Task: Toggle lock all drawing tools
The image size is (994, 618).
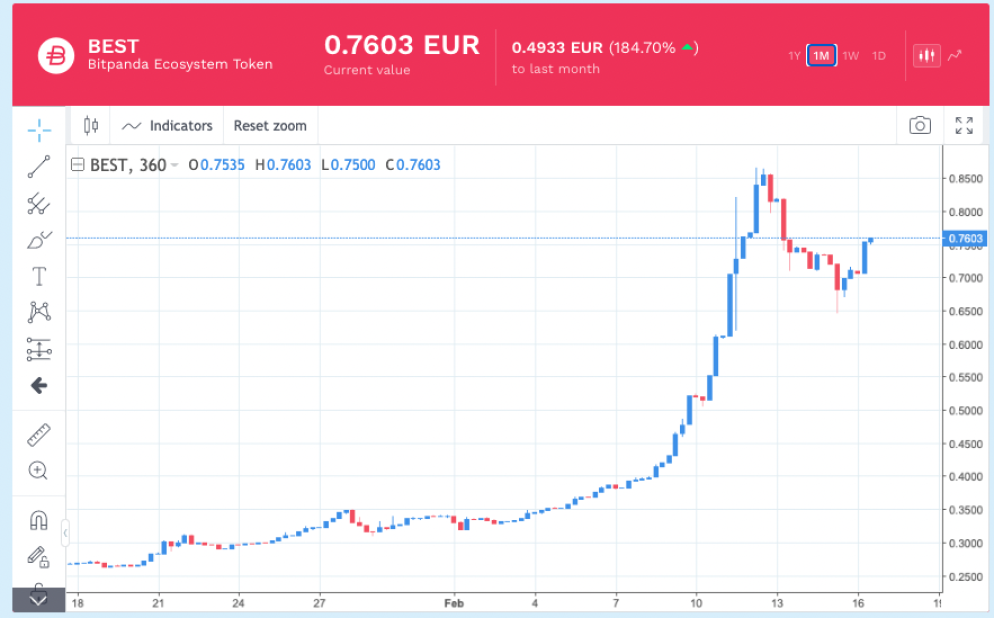Action: click(x=38, y=557)
